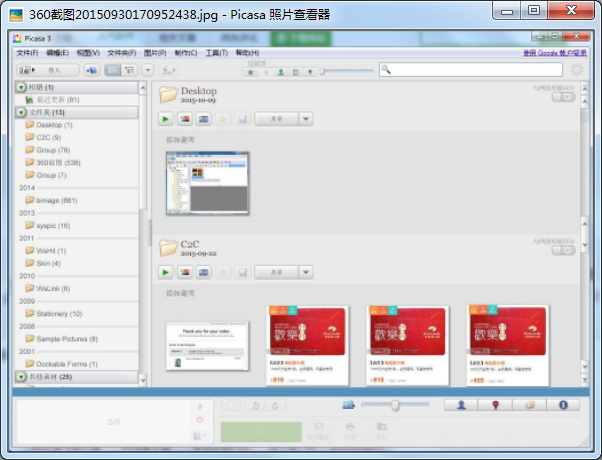Viewport: 602px width, 460px height.
Task: Open share dropdown arrow in Desktop folder
Action: tap(305, 119)
